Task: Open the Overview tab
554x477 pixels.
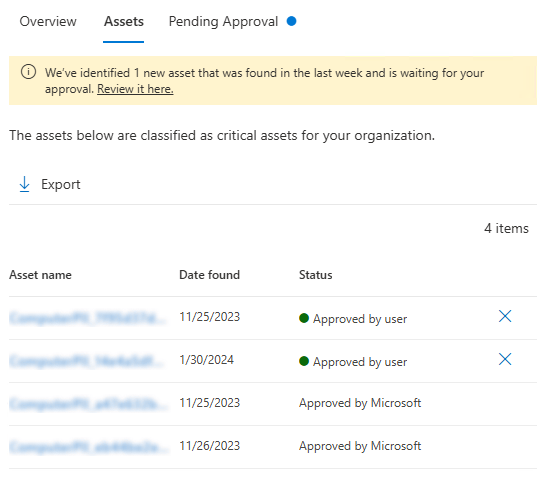Action: (x=48, y=22)
